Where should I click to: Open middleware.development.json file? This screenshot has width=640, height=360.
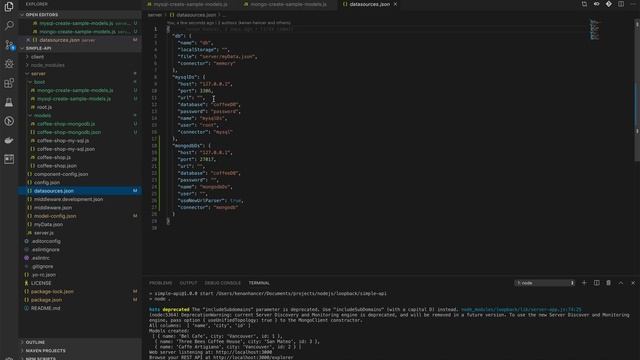coord(68,199)
